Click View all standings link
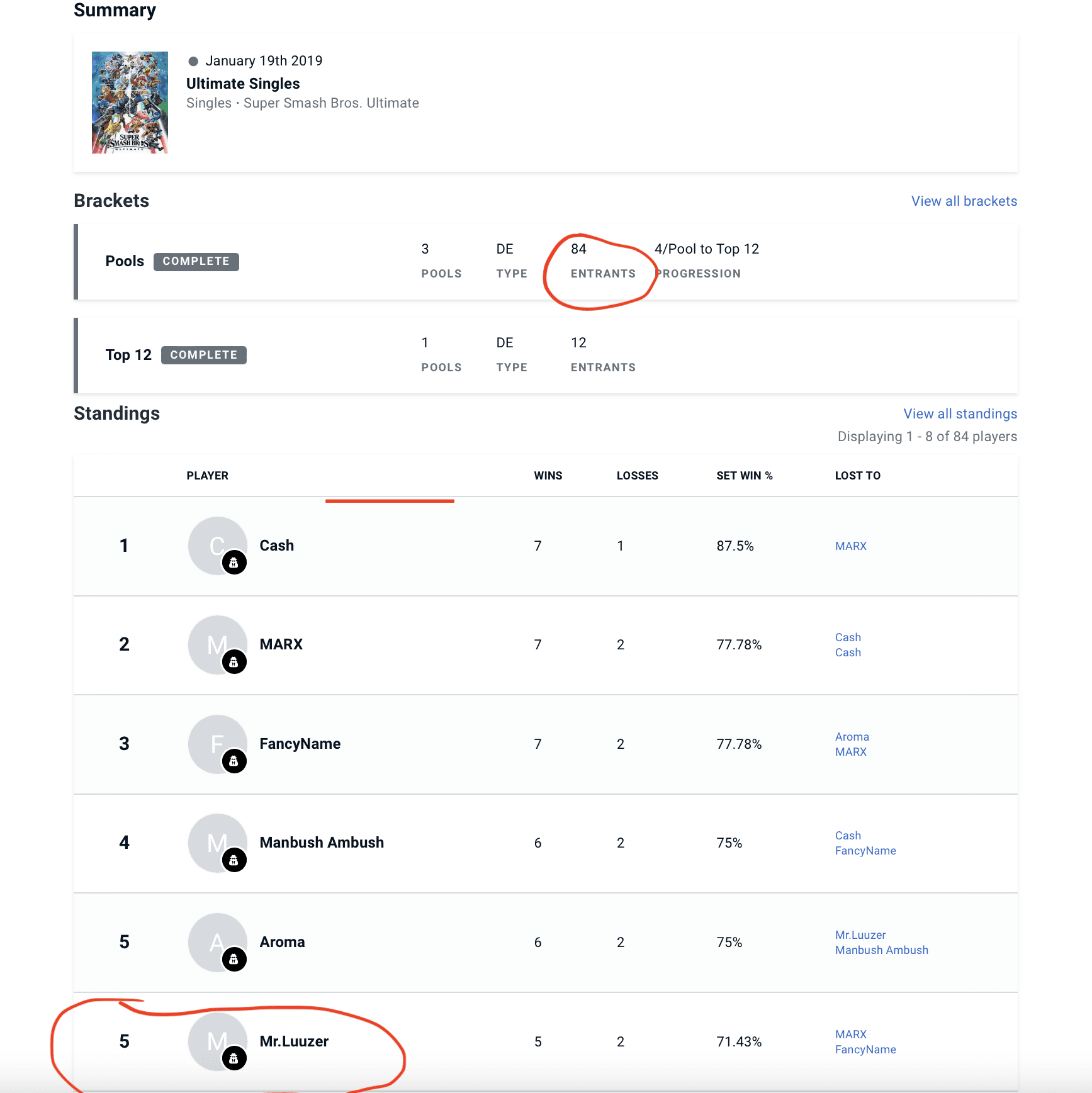Image resolution: width=1092 pixels, height=1093 pixels. click(960, 413)
